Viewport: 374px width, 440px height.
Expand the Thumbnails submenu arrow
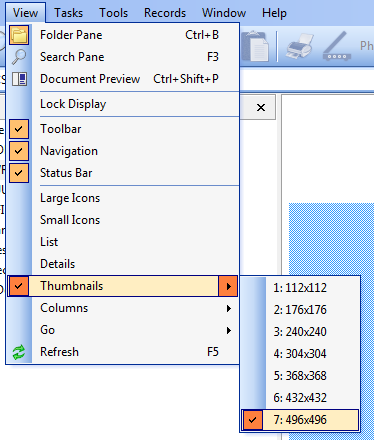point(228,286)
